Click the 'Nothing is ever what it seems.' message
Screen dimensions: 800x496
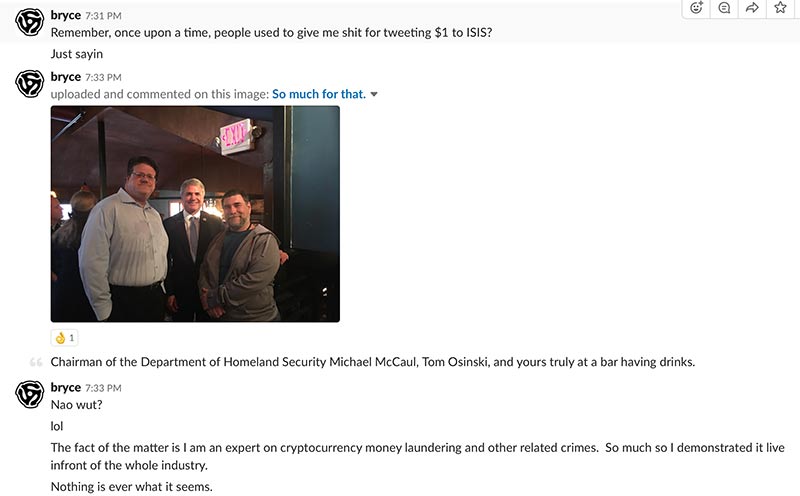pyautogui.click(x=132, y=487)
